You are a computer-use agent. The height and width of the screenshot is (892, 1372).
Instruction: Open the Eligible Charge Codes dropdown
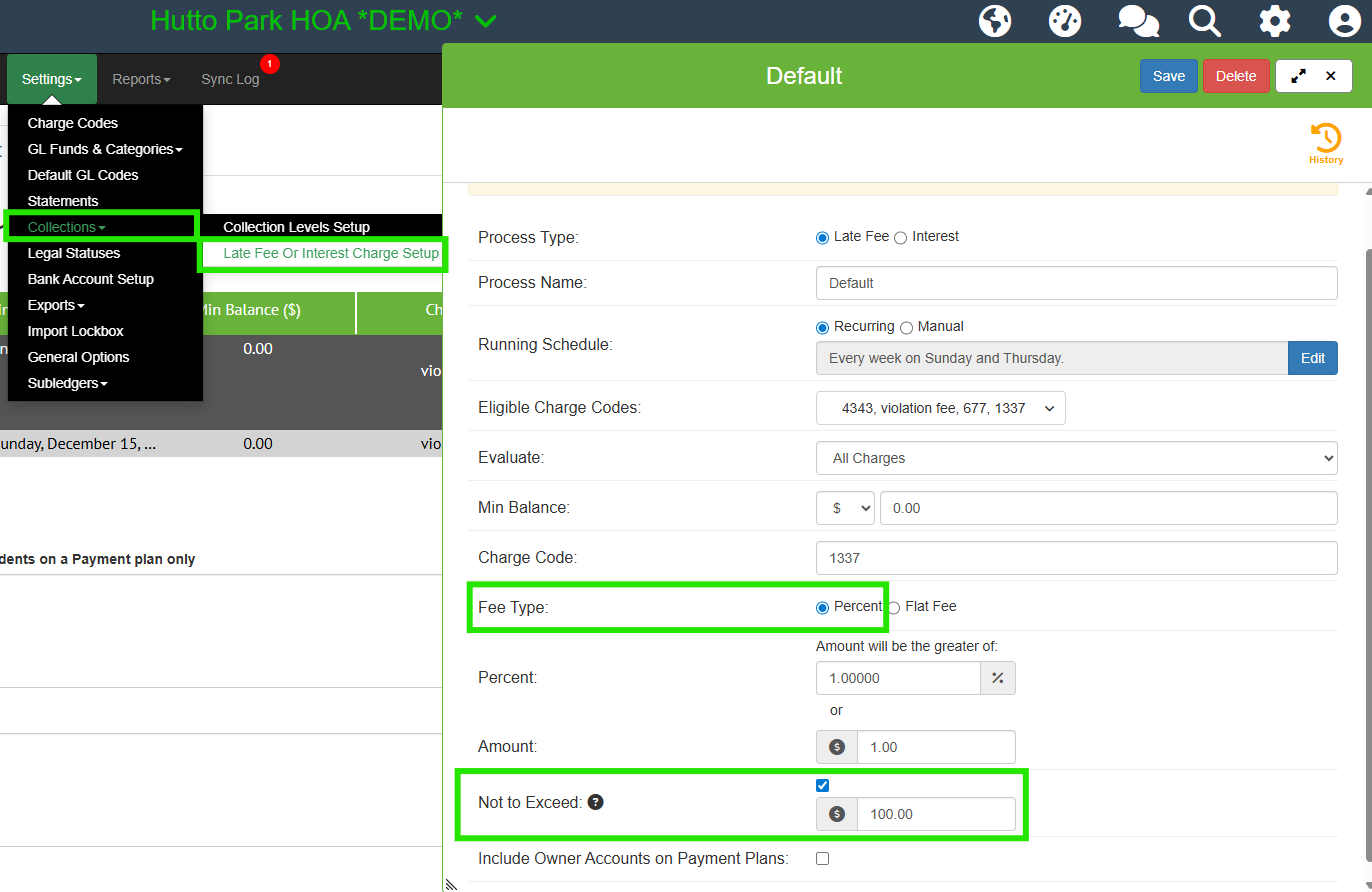pyautogui.click(x=940, y=408)
